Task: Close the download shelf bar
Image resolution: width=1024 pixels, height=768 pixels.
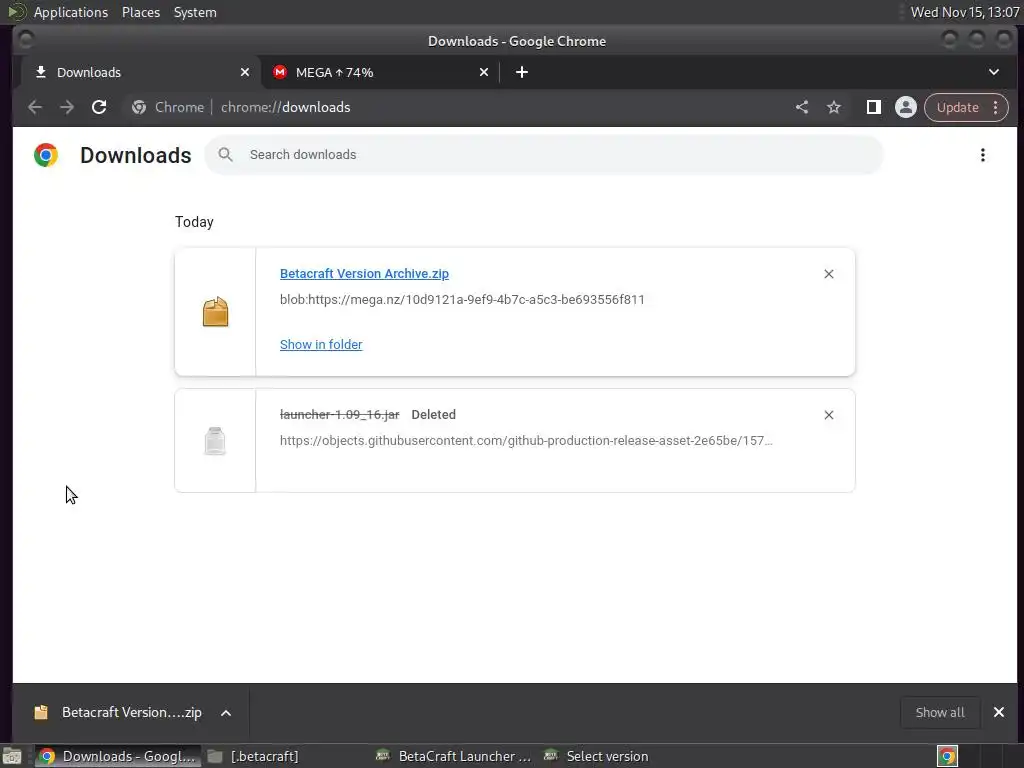Action: (x=999, y=712)
